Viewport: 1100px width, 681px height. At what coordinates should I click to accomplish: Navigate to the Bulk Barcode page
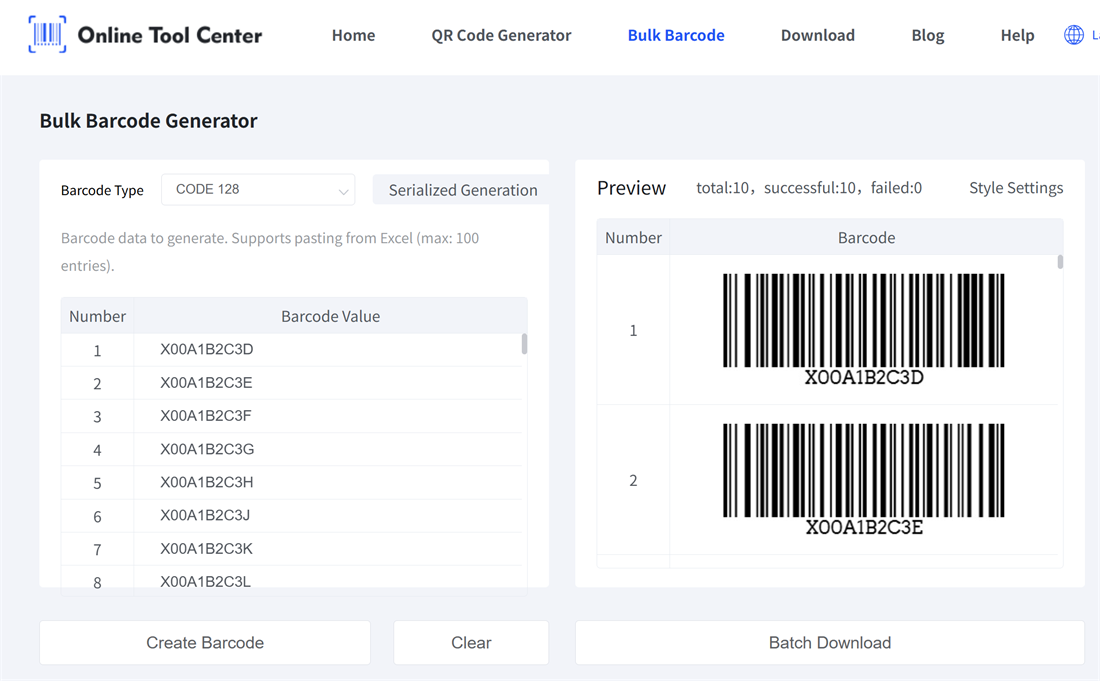pos(676,34)
